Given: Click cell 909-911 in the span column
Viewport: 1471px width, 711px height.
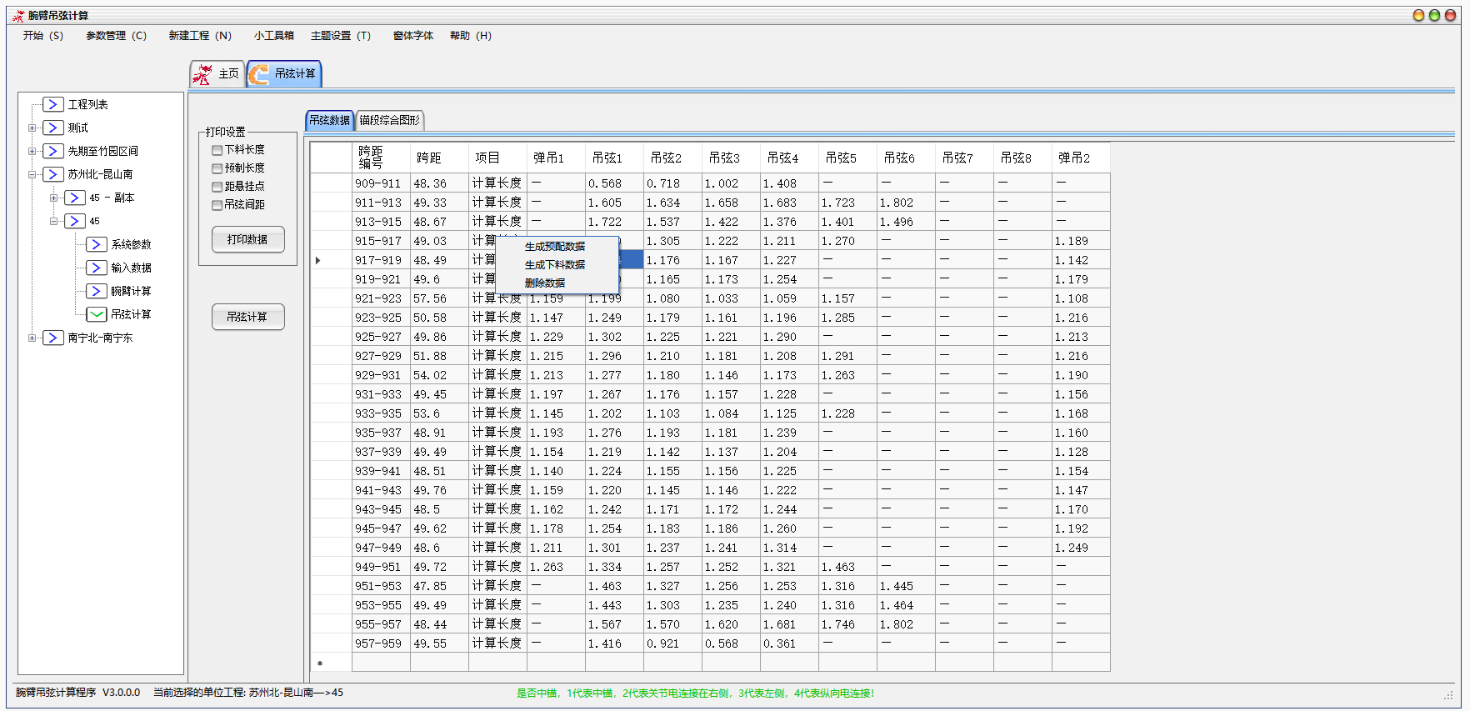Looking at the screenshot, I should pyautogui.click(x=381, y=183).
